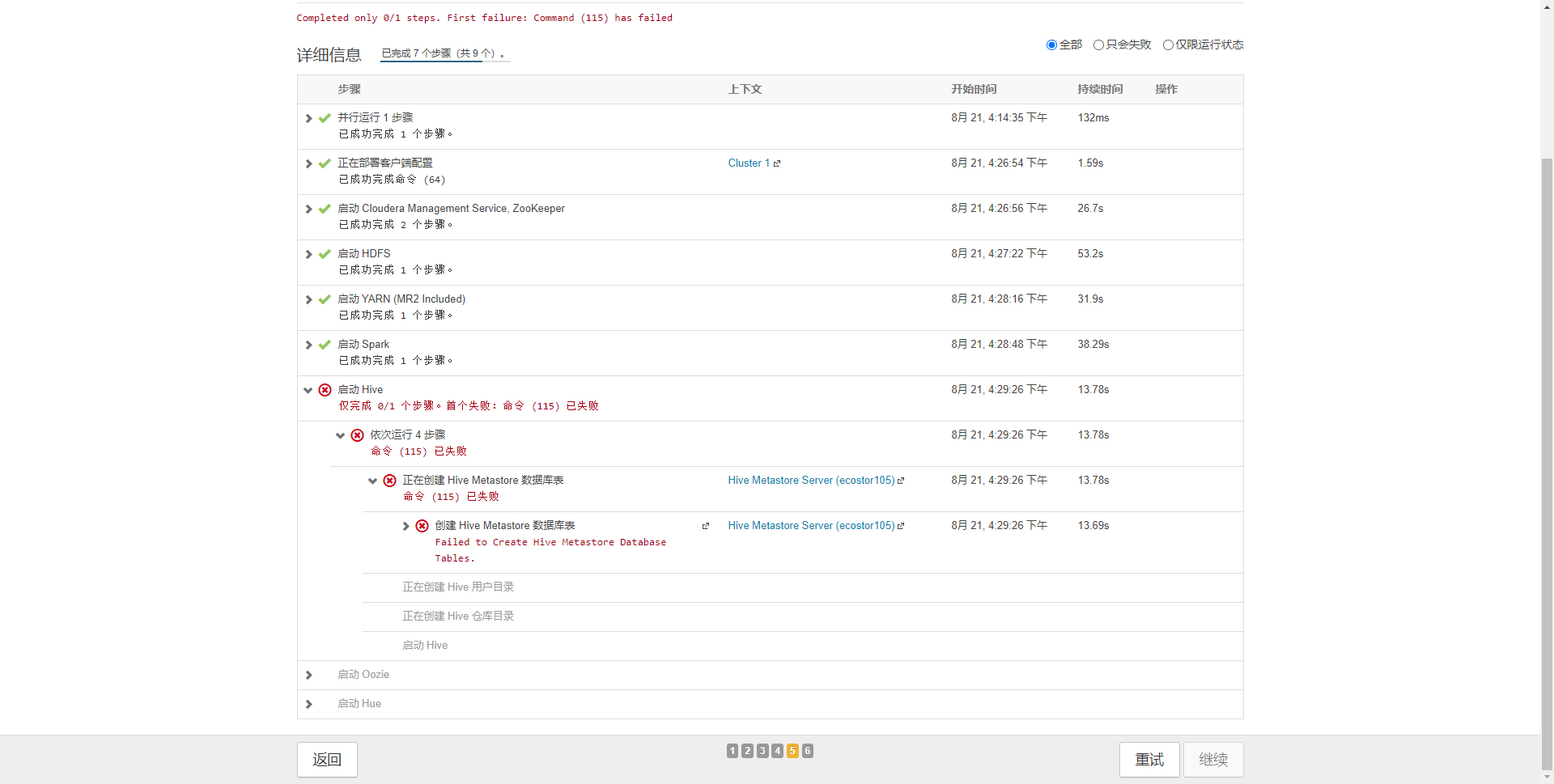Select the 只会失败 radio option
This screenshot has height=784, width=1554.
(x=1098, y=44)
